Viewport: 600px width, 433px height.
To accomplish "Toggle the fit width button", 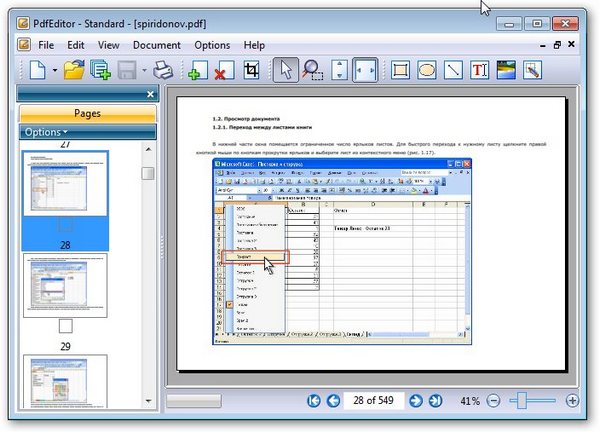I will click(x=365, y=71).
